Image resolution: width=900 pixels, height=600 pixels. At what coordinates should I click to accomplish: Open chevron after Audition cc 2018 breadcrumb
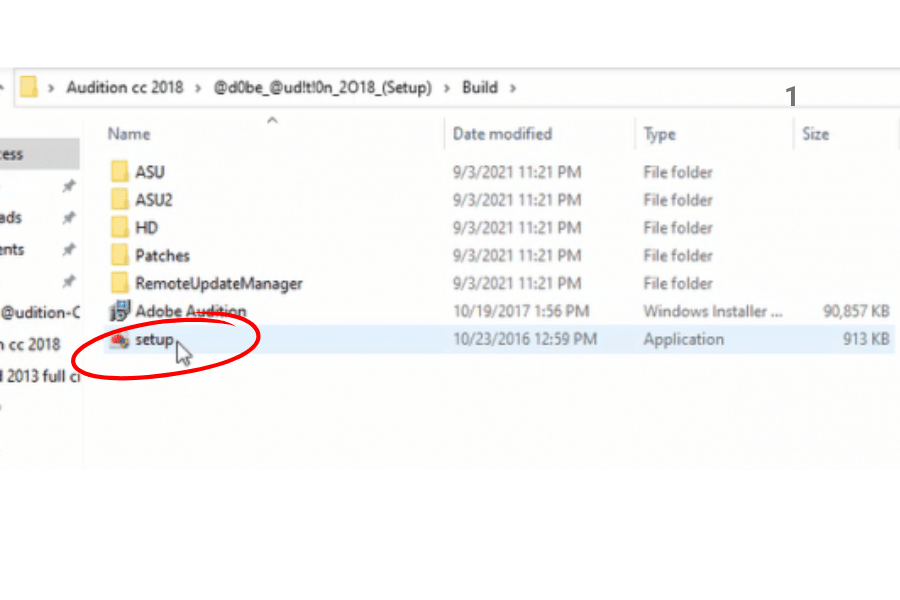200,88
